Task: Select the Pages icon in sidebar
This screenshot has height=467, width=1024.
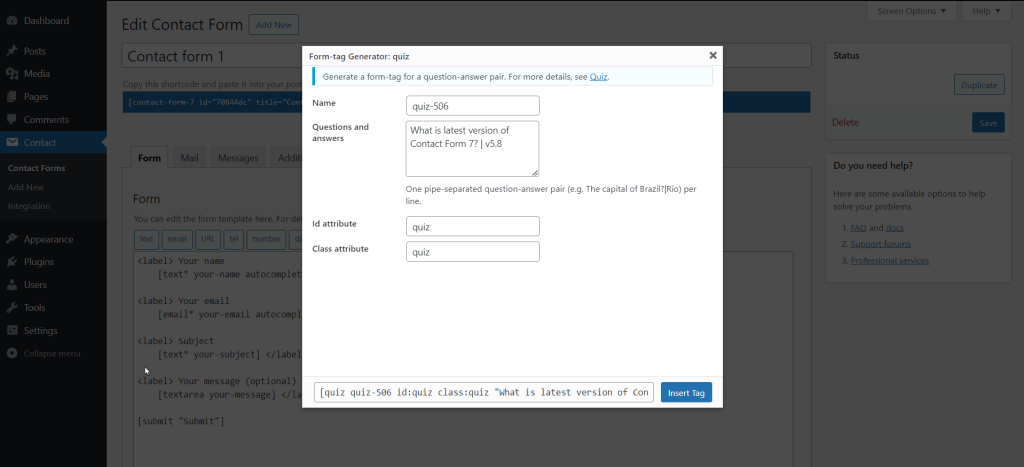Action: [x=12, y=97]
